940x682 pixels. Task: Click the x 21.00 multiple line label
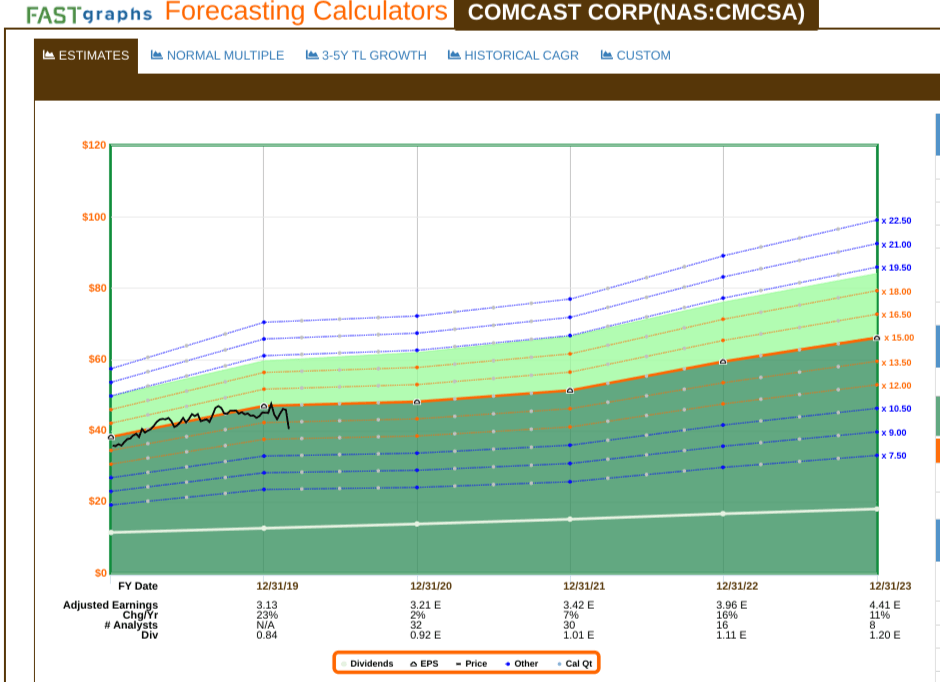pyautogui.click(x=896, y=245)
